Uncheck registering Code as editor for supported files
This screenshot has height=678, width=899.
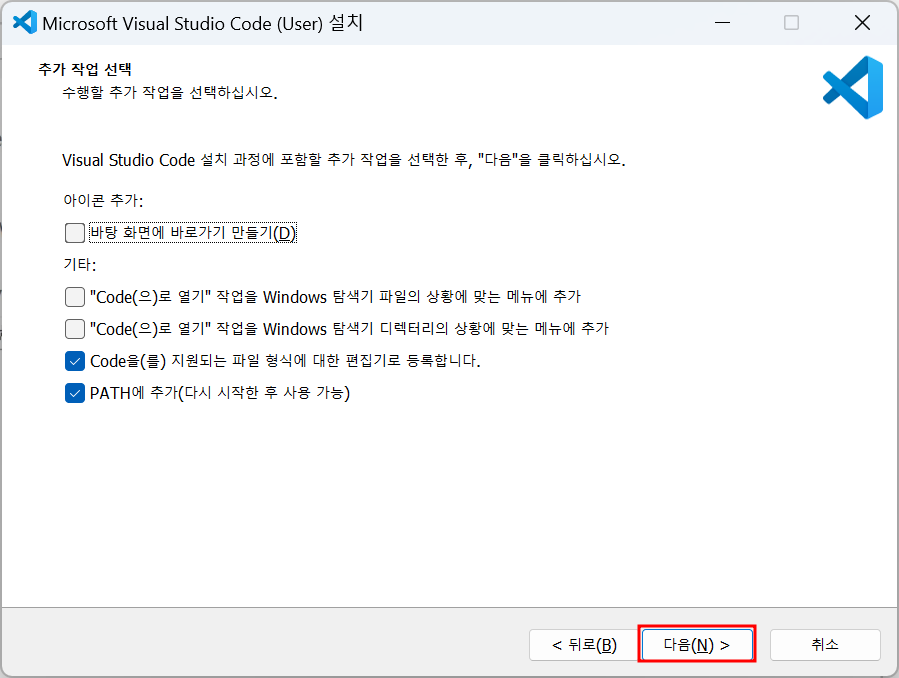pyautogui.click(x=75, y=361)
